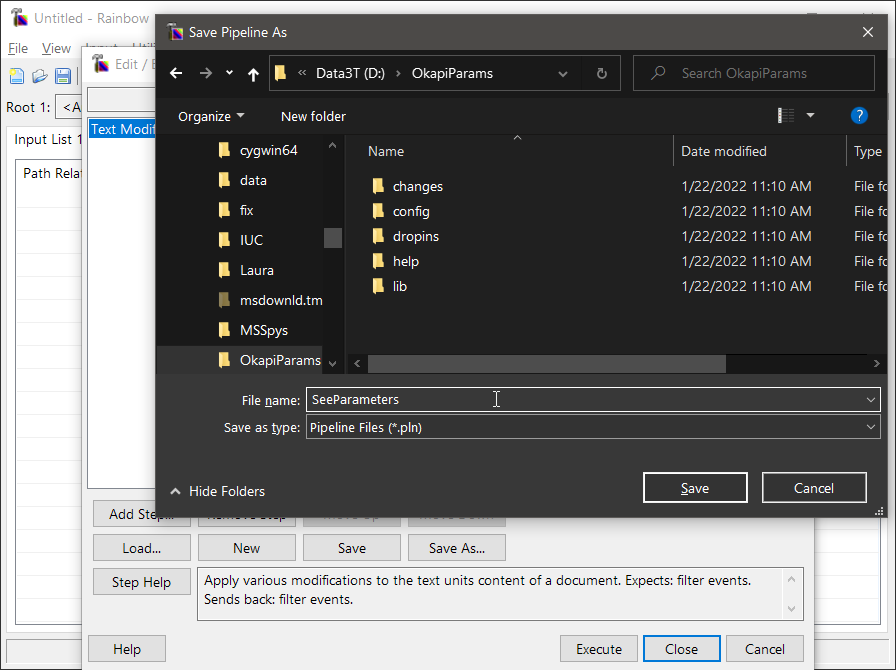
Task: Click New folder in the toolbar
Action: pyautogui.click(x=313, y=116)
